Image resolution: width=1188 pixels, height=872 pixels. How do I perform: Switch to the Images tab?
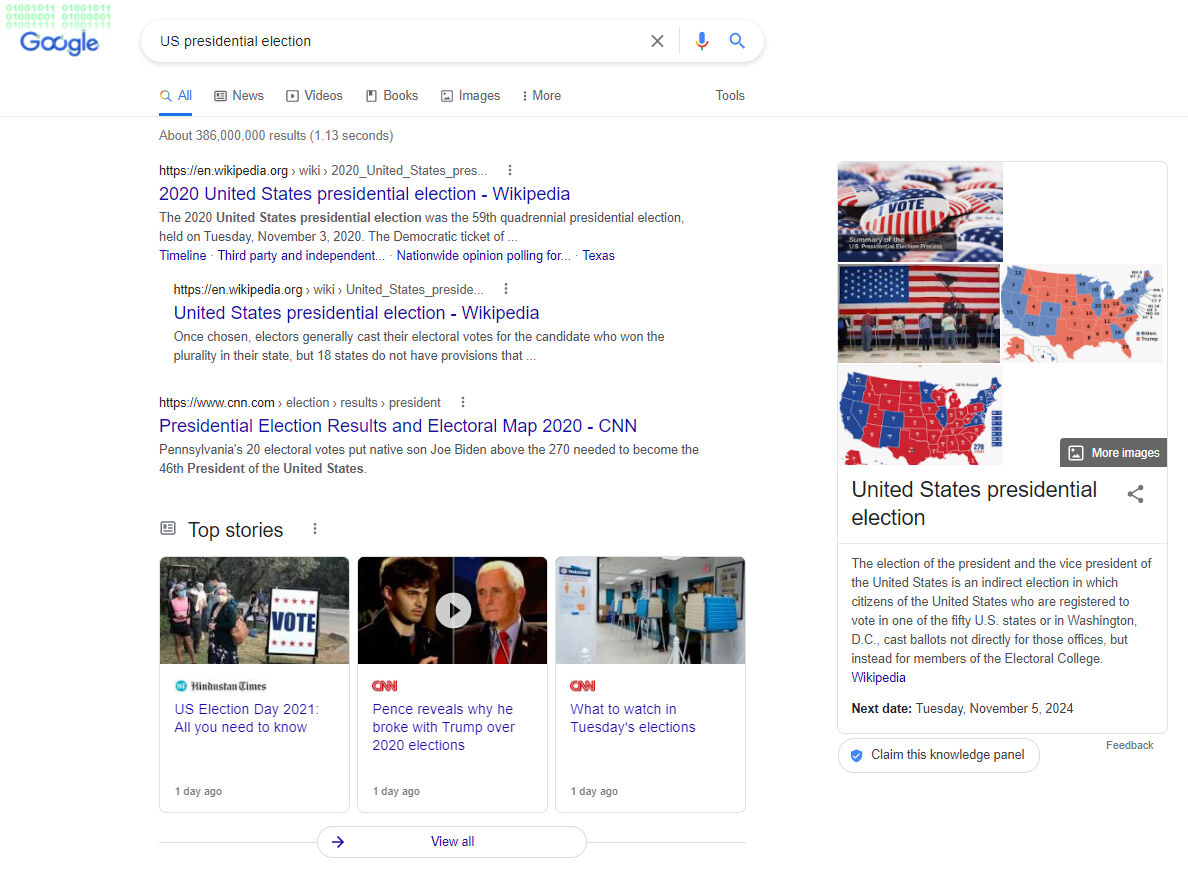pyautogui.click(x=470, y=96)
